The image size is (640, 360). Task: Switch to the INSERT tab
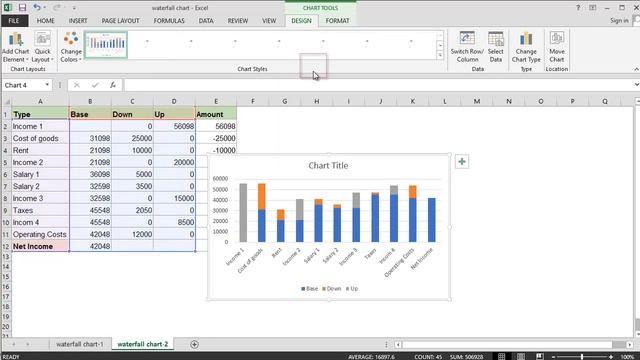78,21
